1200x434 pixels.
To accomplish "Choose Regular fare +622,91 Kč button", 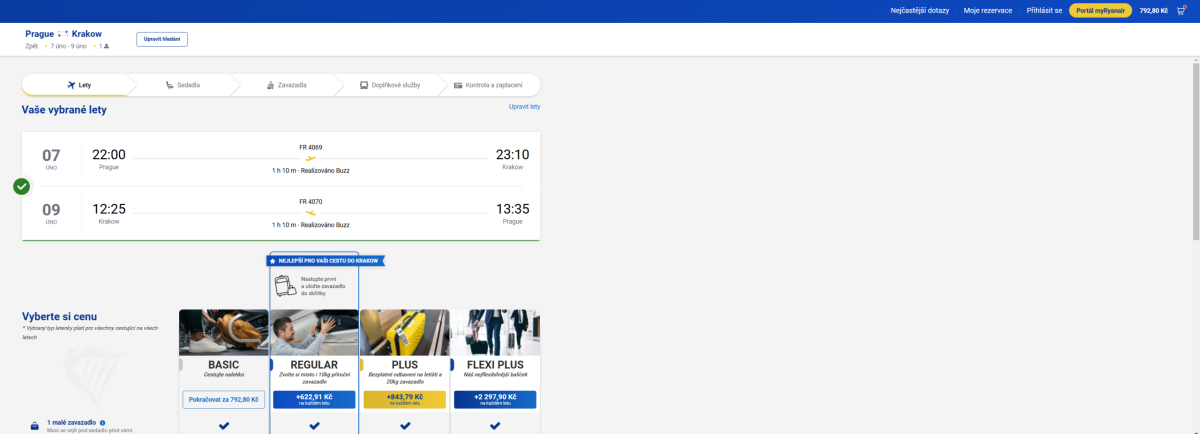I will click(314, 399).
